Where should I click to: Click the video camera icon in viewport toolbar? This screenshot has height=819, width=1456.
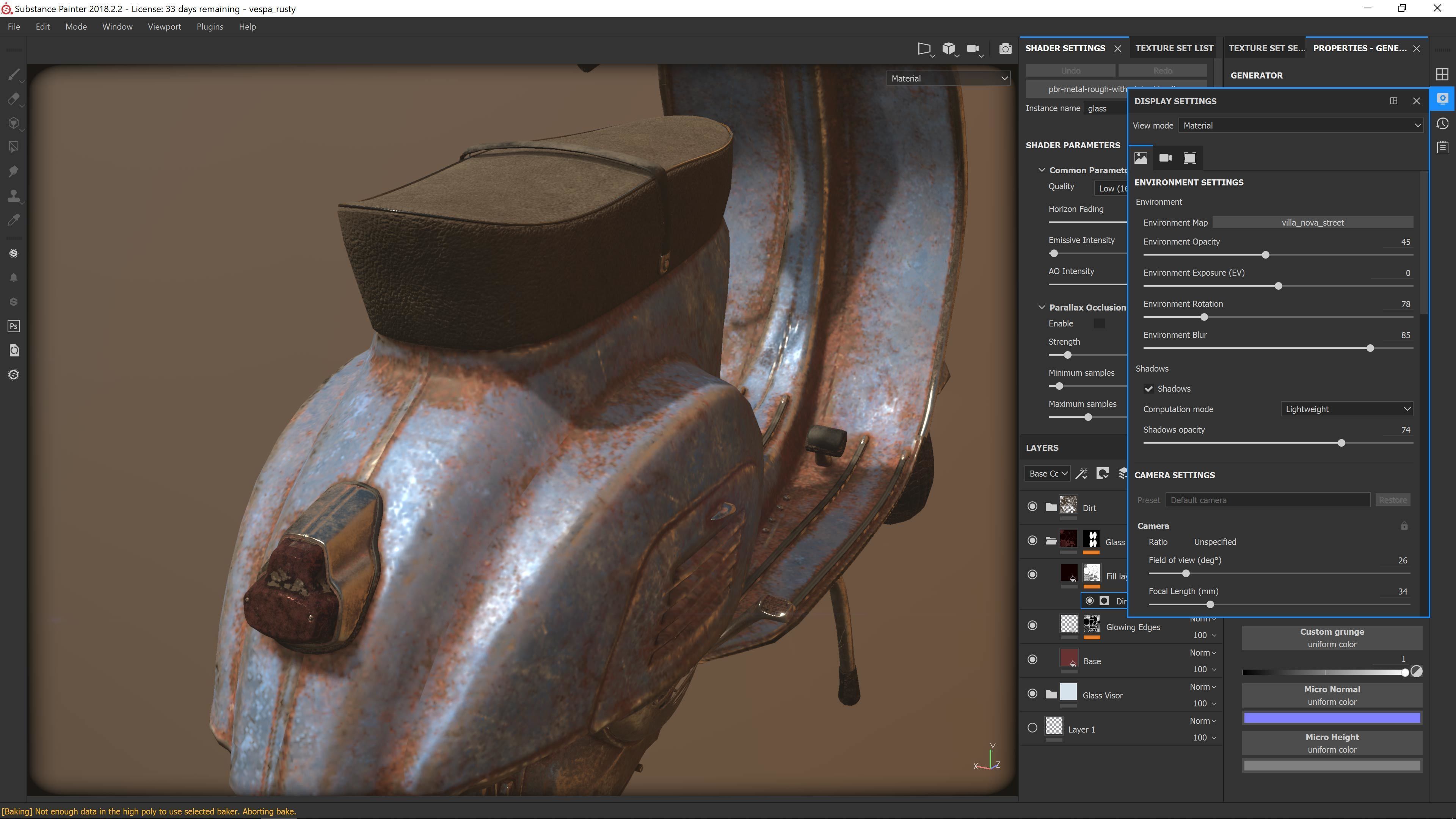tap(973, 49)
